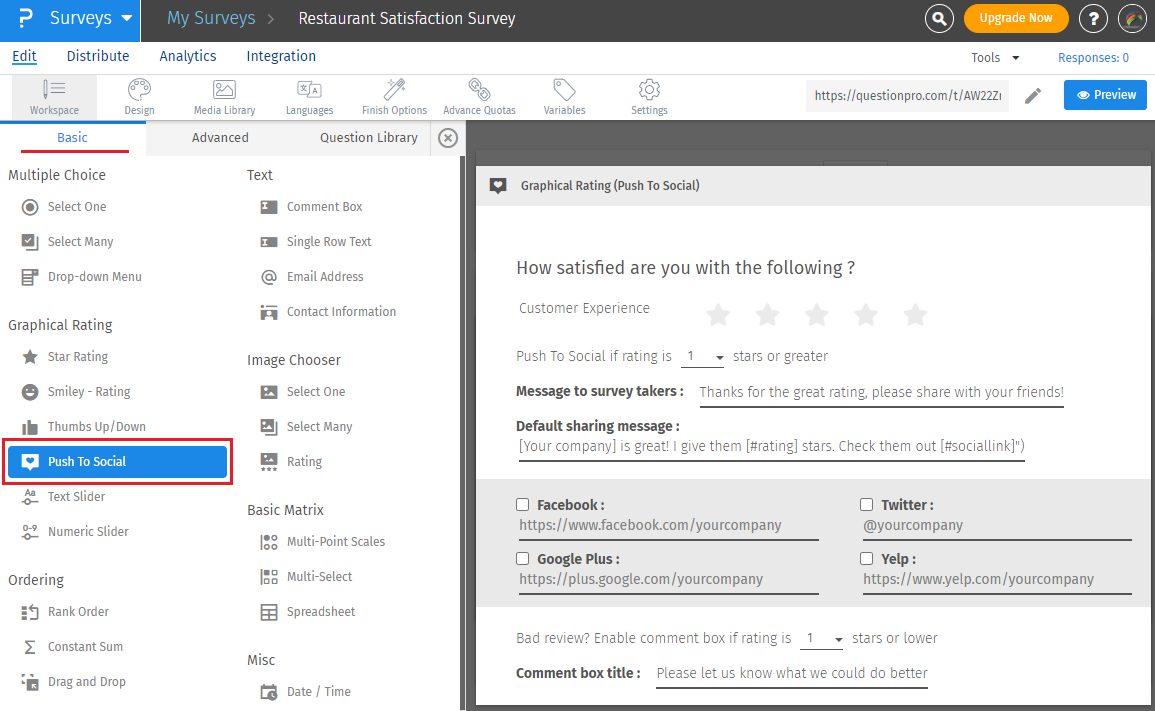Click the Upgrade Now button
The height and width of the screenshot is (711, 1155).
(1015, 18)
